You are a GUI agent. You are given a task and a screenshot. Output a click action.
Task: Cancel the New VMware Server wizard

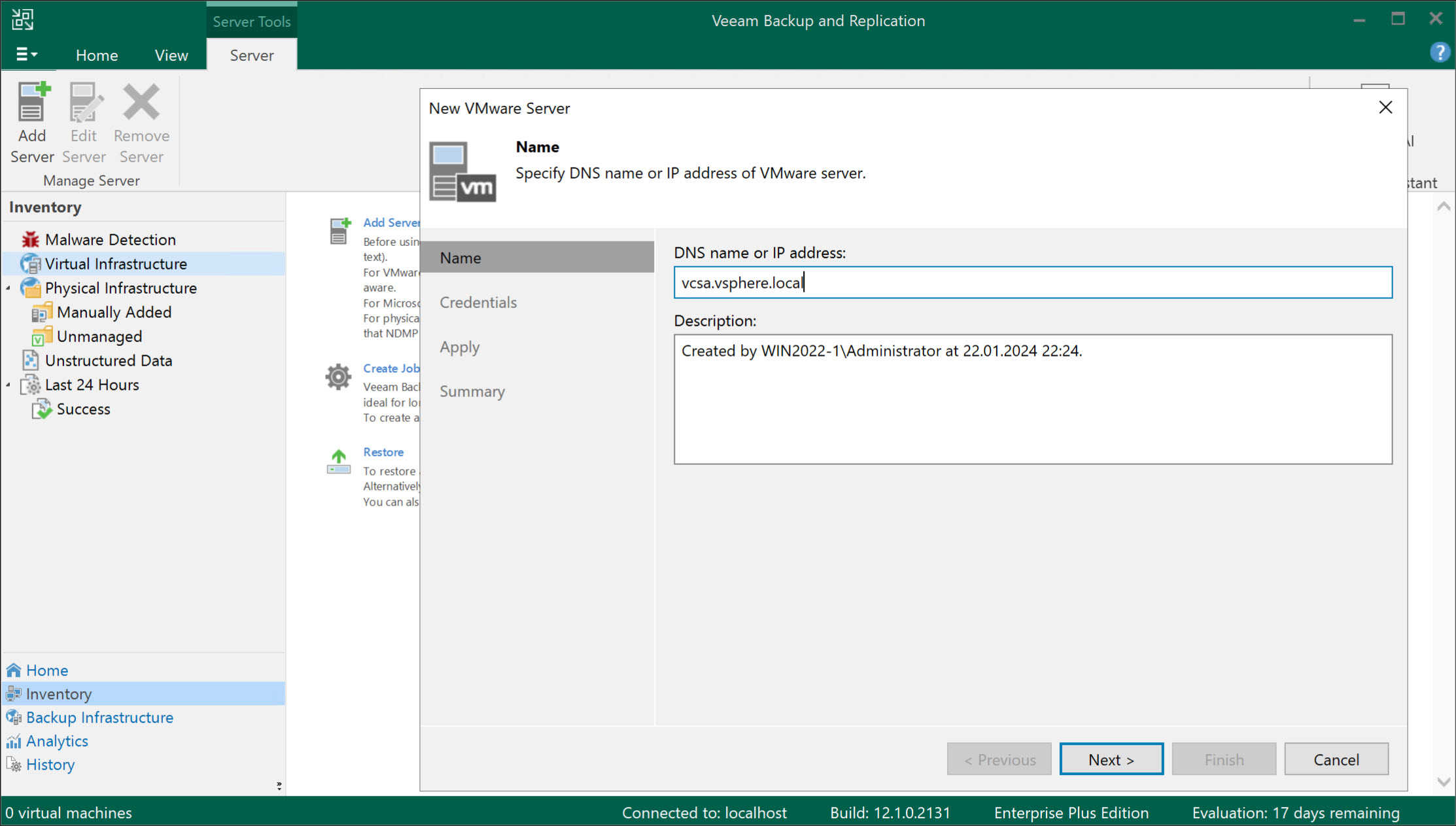1336,759
